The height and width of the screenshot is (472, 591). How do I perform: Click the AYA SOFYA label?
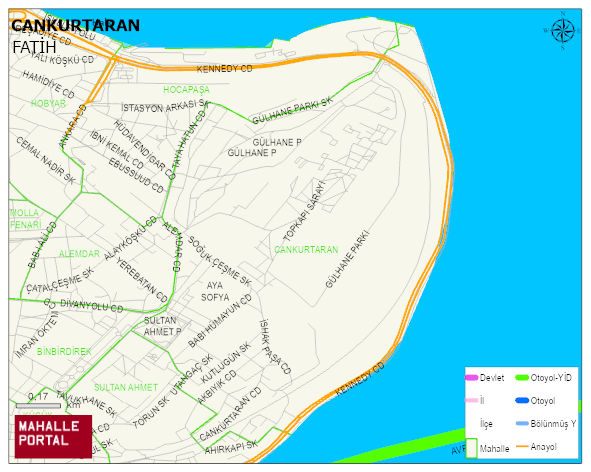pyautogui.click(x=215, y=291)
